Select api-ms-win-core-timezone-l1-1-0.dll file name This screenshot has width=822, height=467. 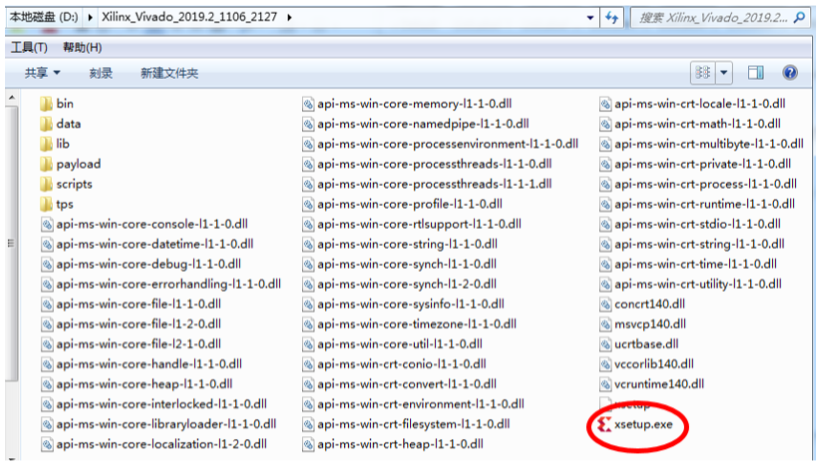tap(417, 324)
